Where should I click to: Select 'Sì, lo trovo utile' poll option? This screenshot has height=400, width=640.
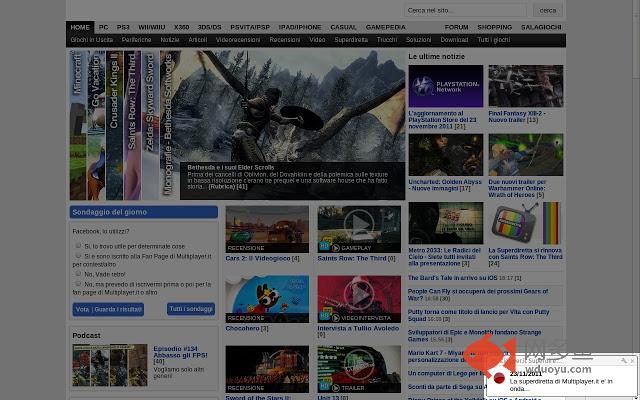[78, 246]
